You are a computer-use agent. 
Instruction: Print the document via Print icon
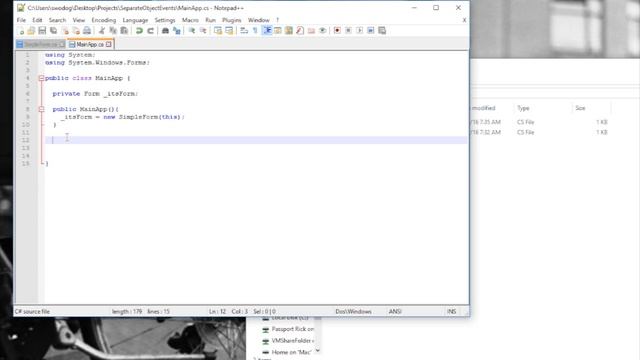click(87, 31)
